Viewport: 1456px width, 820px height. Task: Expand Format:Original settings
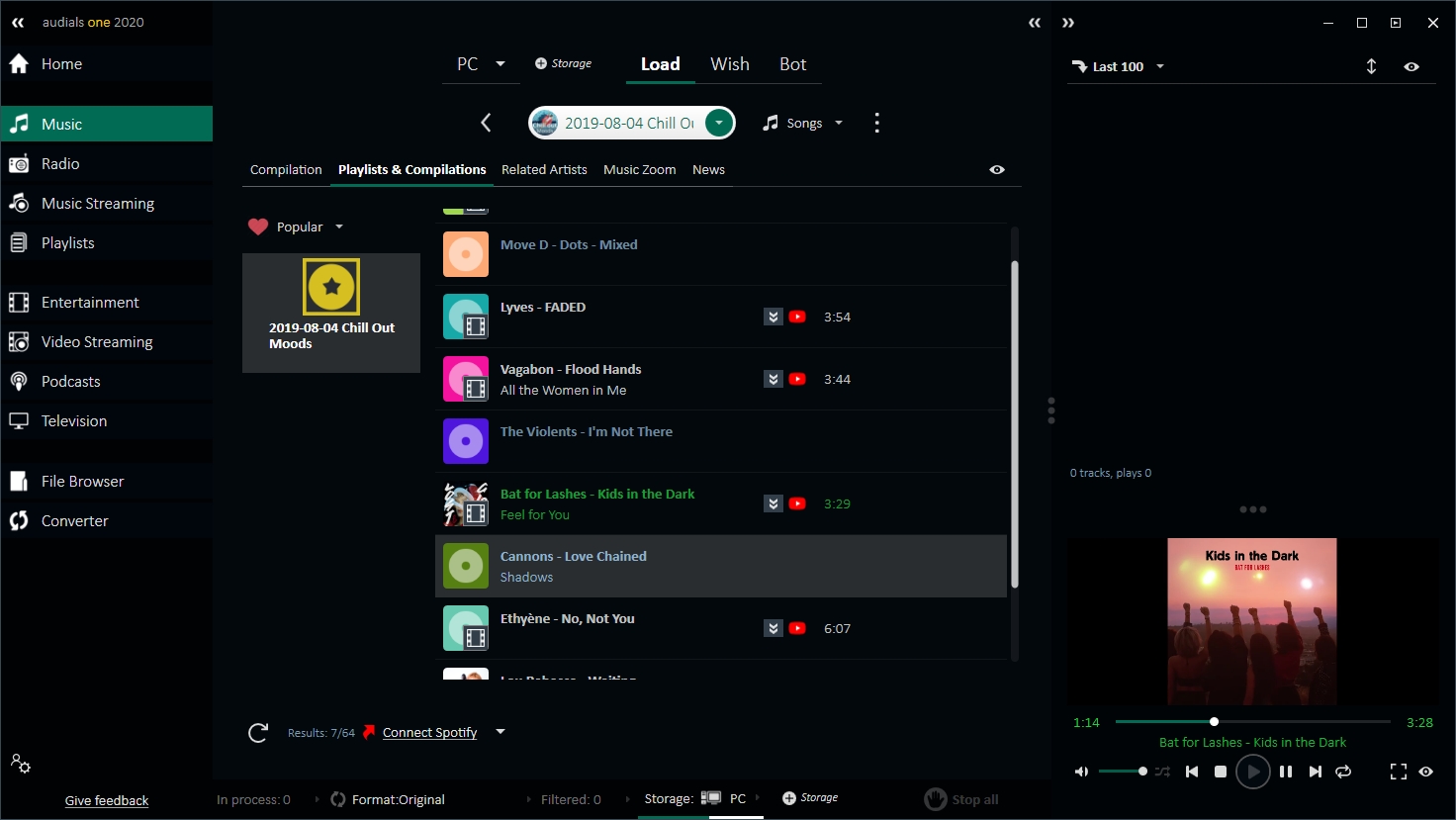tap(387, 799)
